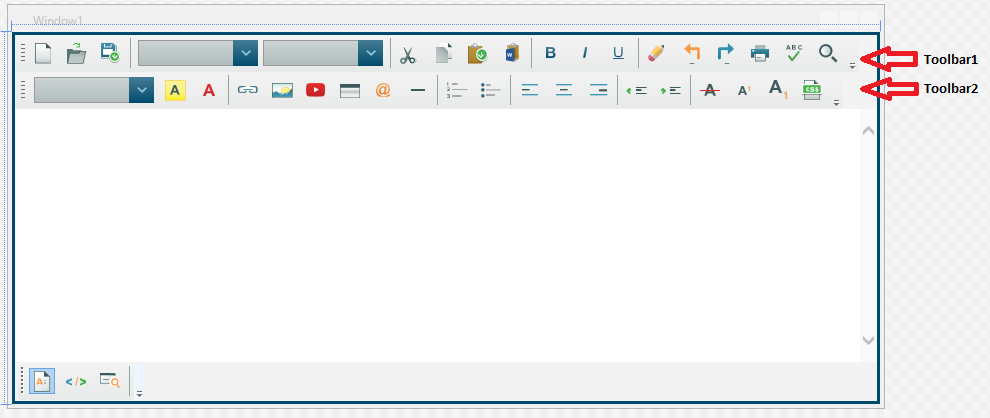Expand bottom toolbar overflow arrow

tap(140, 393)
